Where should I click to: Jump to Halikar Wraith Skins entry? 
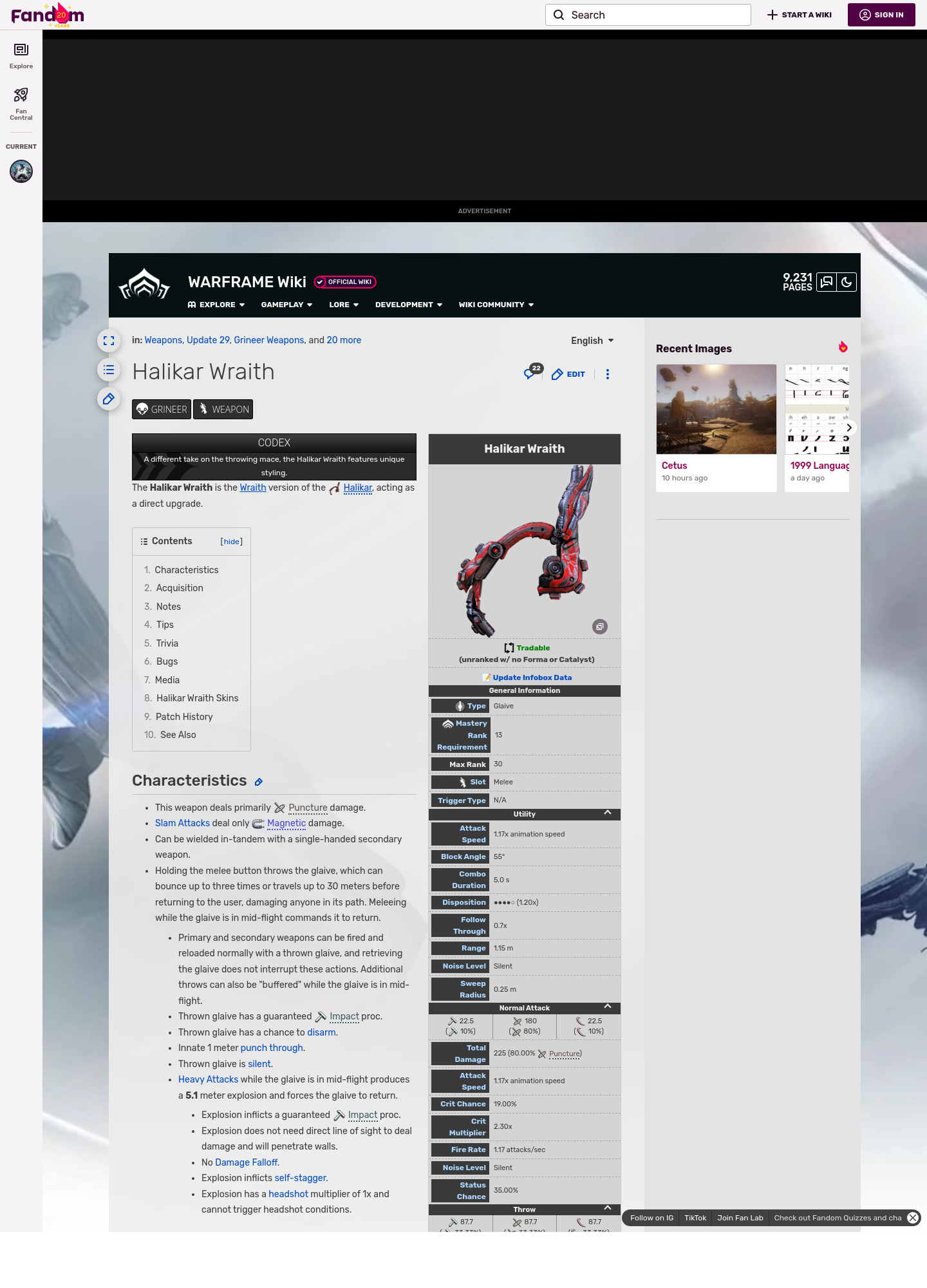[198, 698]
